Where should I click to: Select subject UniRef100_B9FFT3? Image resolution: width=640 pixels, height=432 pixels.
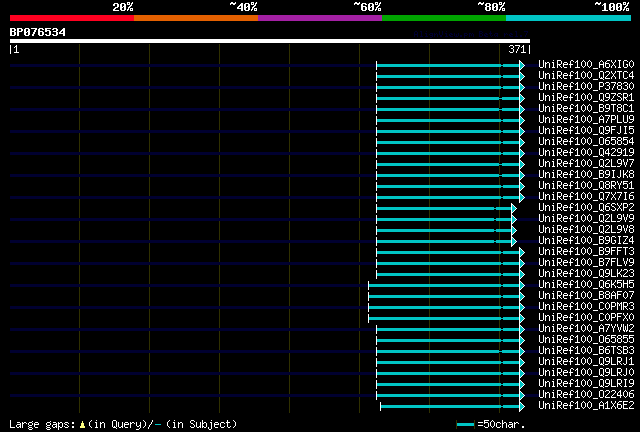(x=586, y=252)
